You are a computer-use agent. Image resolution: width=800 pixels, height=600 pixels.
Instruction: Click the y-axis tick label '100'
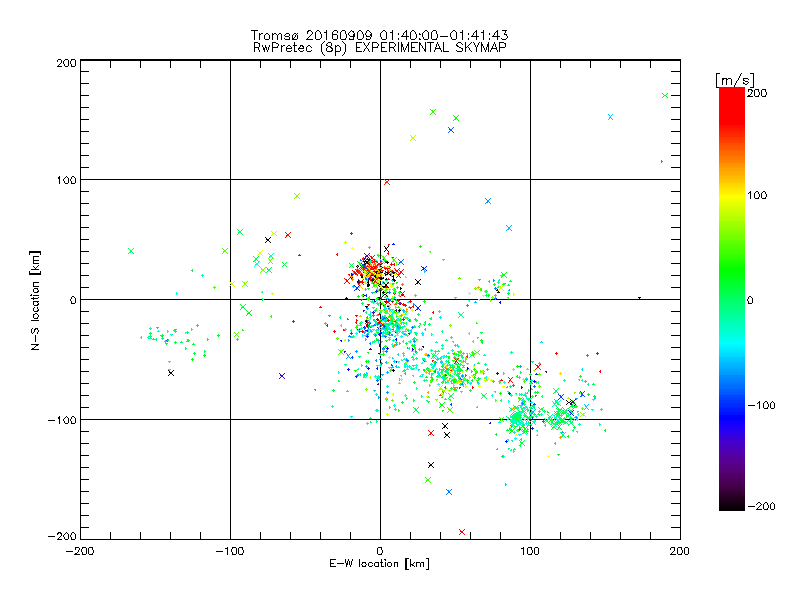(x=66, y=180)
